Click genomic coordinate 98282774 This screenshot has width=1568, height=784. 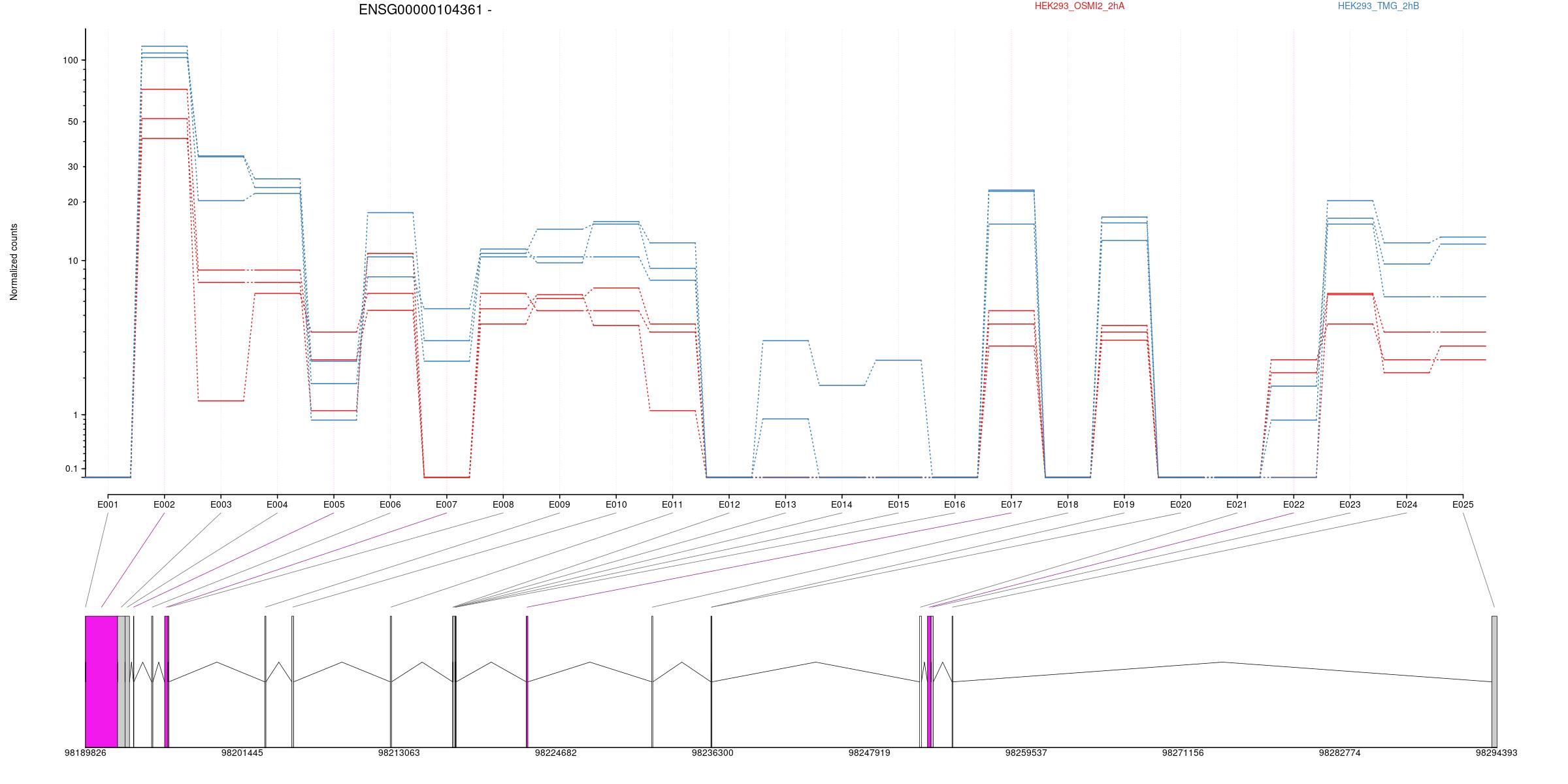point(1340,753)
